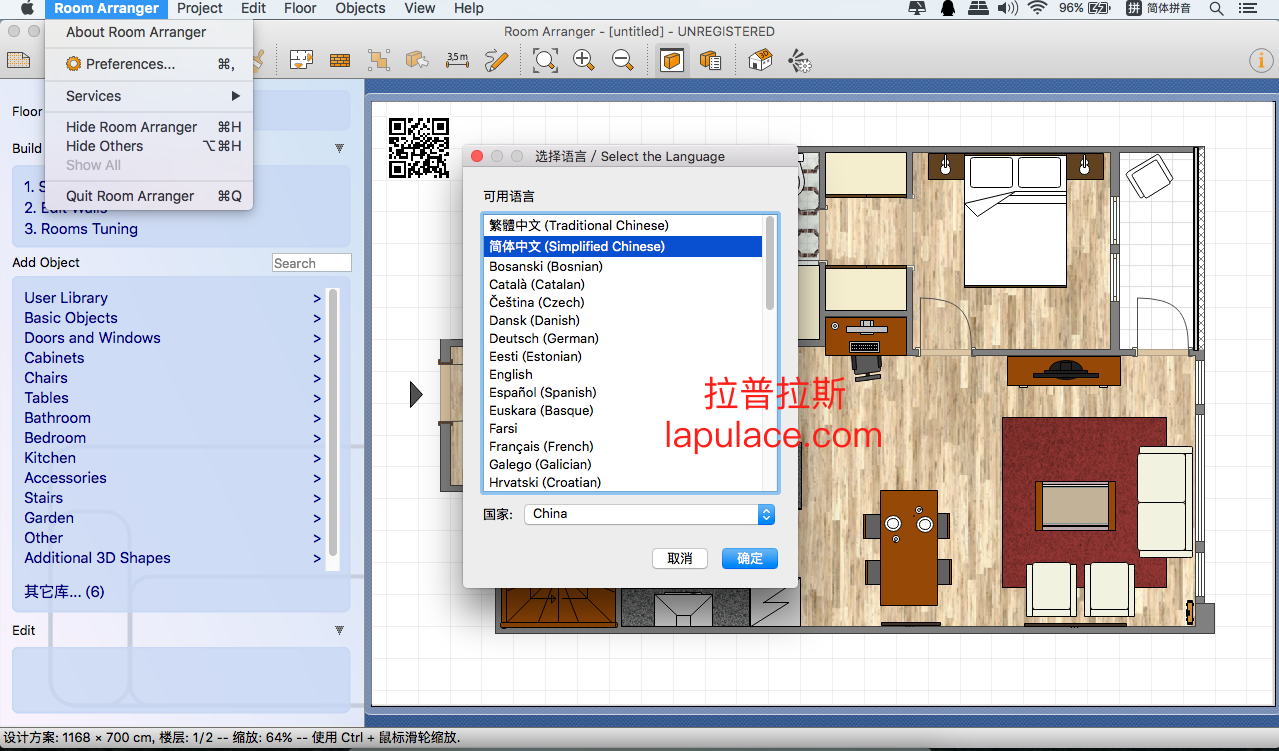Click the object list icon

point(711,61)
